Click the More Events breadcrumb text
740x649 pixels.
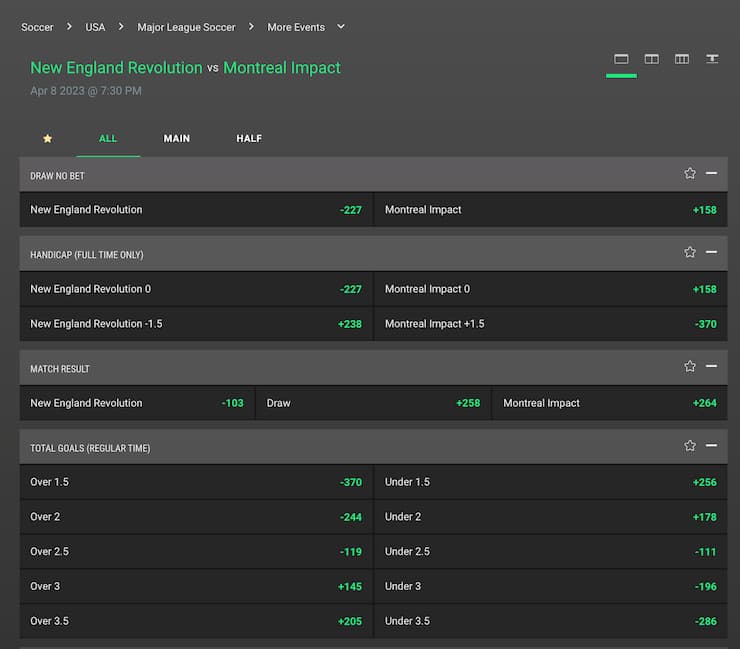pyautogui.click(x=296, y=27)
